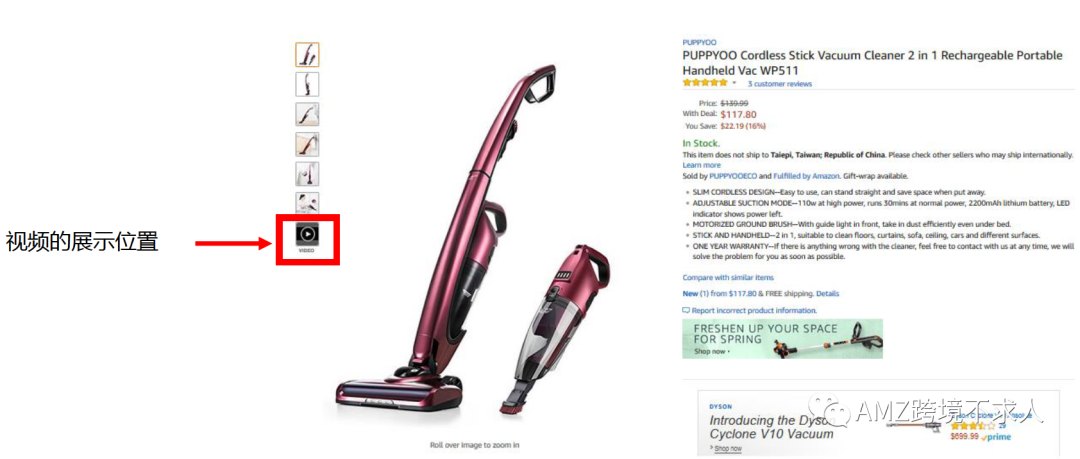The width and height of the screenshot is (1080, 459).
Task: Select the third product thumbnail image
Action: [x=307, y=114]
